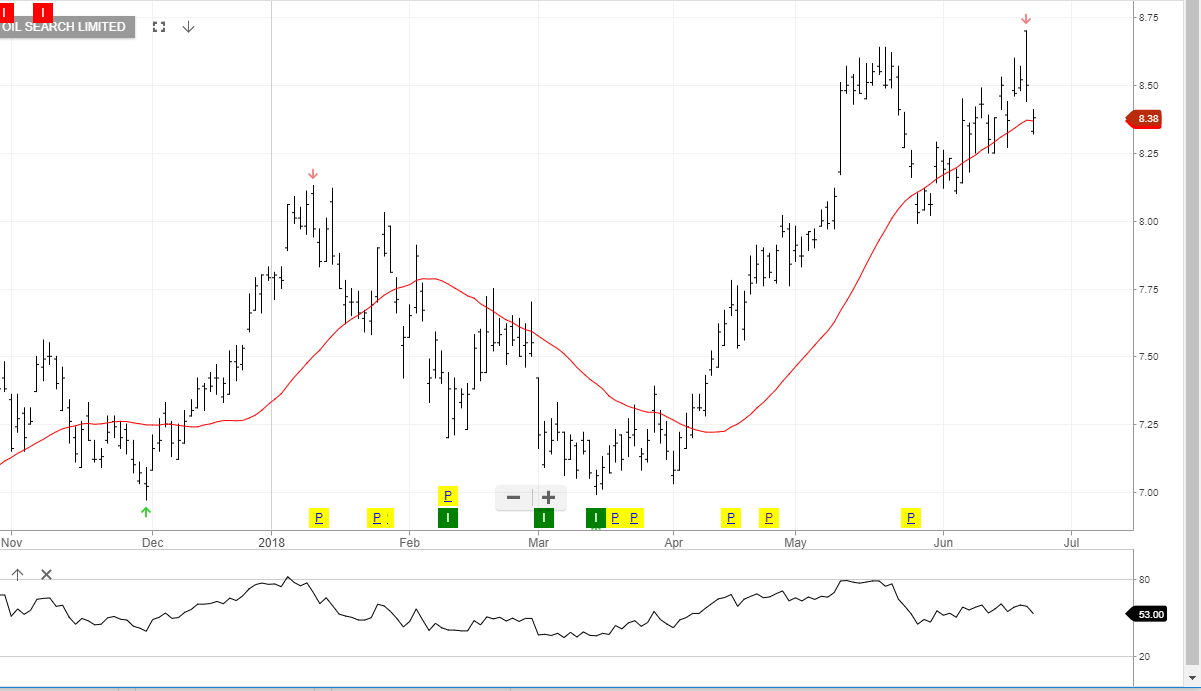Image resolution: width=1201 pixels, height=691 pixels.
Task: Click the Dec label on the date axis
Action: pos(152,543)
